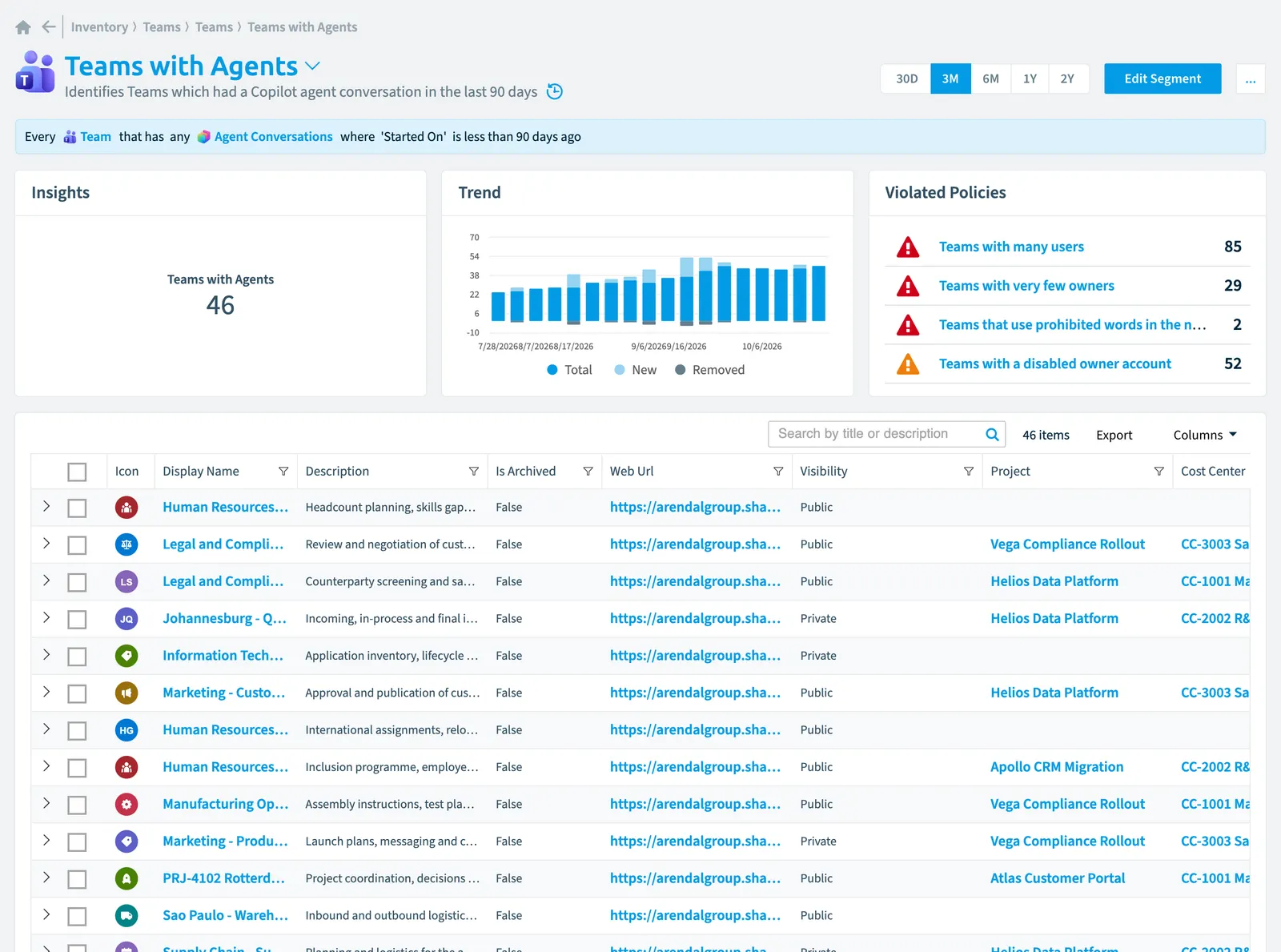Open Teams with many users policy
The width and height of the screenshot is (1281, 952).
[x=1011, y=247]
